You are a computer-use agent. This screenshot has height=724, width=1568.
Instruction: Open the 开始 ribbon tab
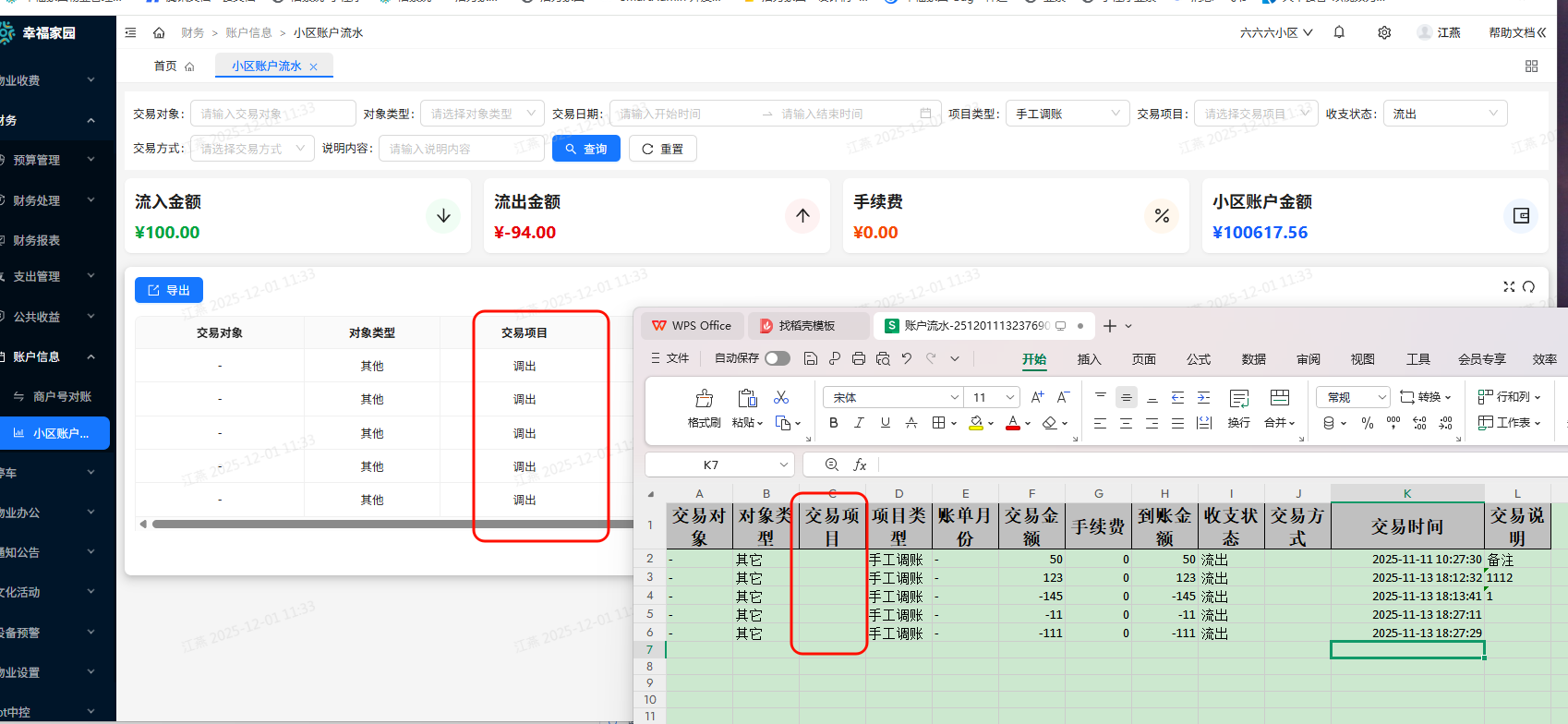tap(1034, 359)
